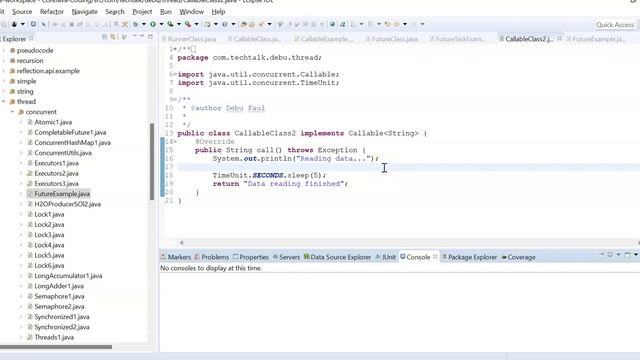This screenshot has height=360, width=640.
Task: Click the Search flashlight icon in toolbar
Action: 261,24
